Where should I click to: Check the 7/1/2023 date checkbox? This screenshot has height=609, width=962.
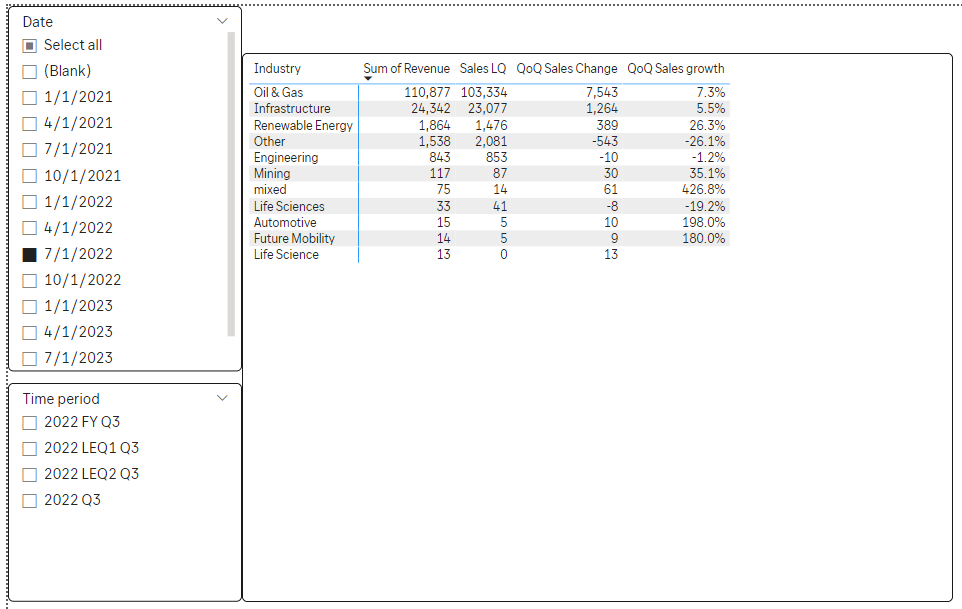tap(29, 359)
